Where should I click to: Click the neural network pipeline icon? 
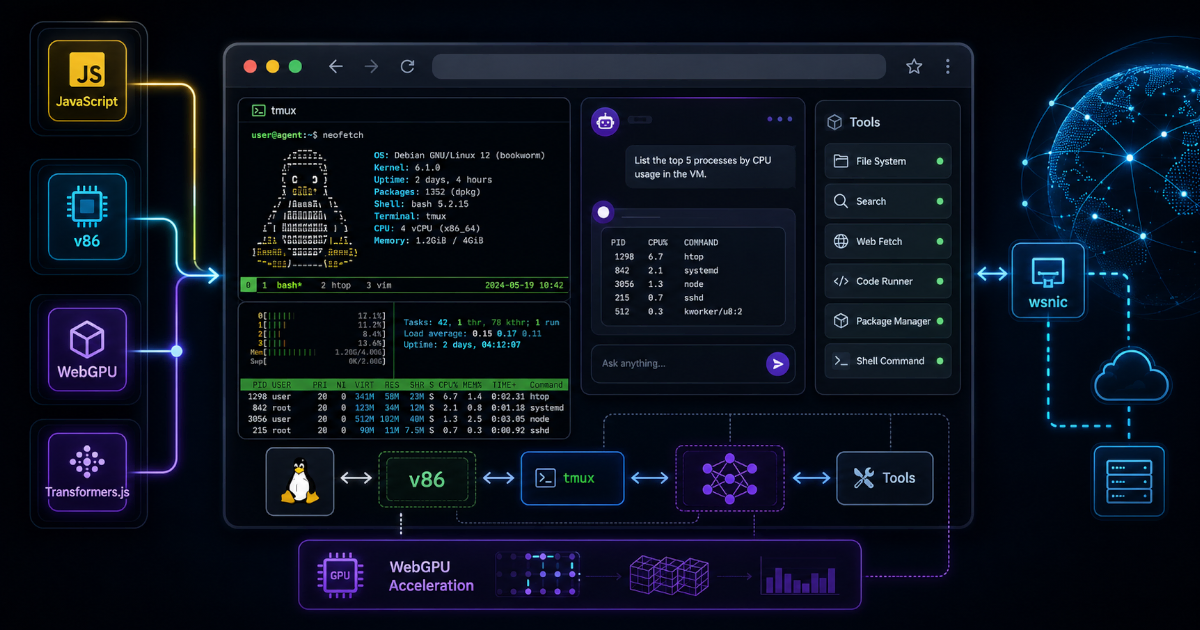[730, 477]
